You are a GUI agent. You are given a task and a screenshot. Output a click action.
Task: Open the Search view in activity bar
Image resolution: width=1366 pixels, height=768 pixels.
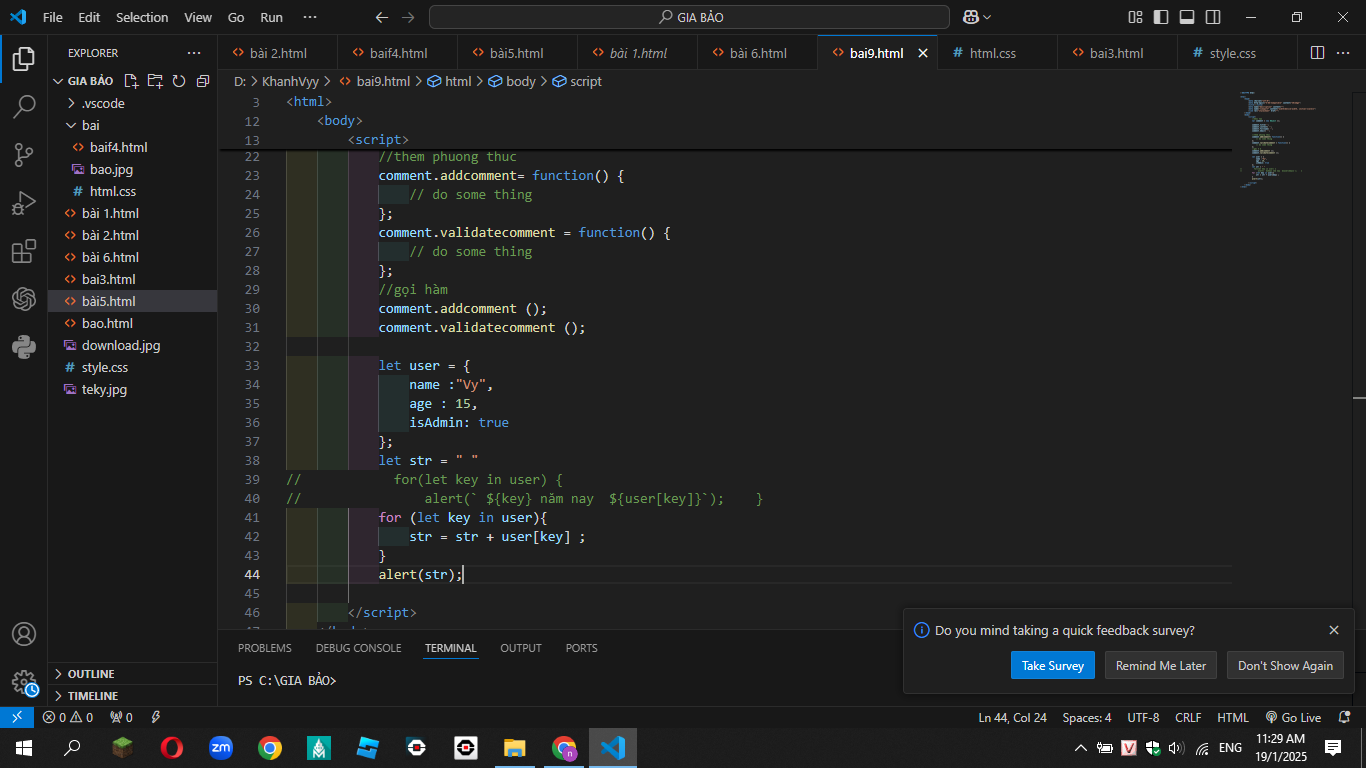[24, 107]
